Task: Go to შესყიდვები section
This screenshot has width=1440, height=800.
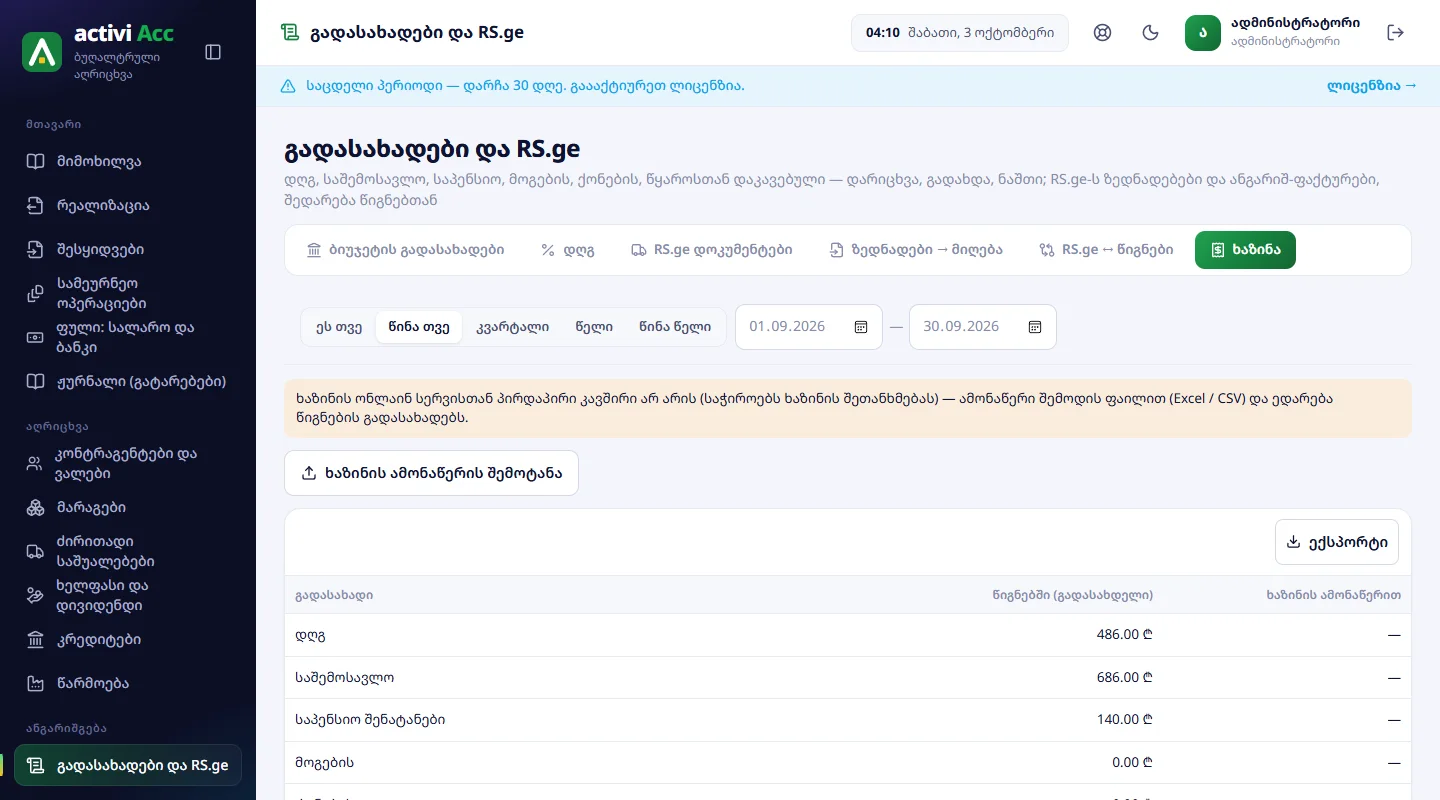Action: tap(128, 249)
